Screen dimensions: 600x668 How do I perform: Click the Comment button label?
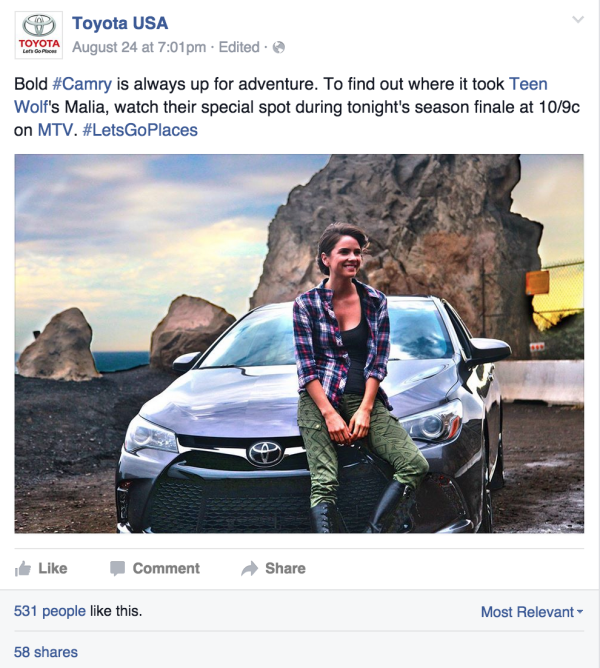(166, 568)
